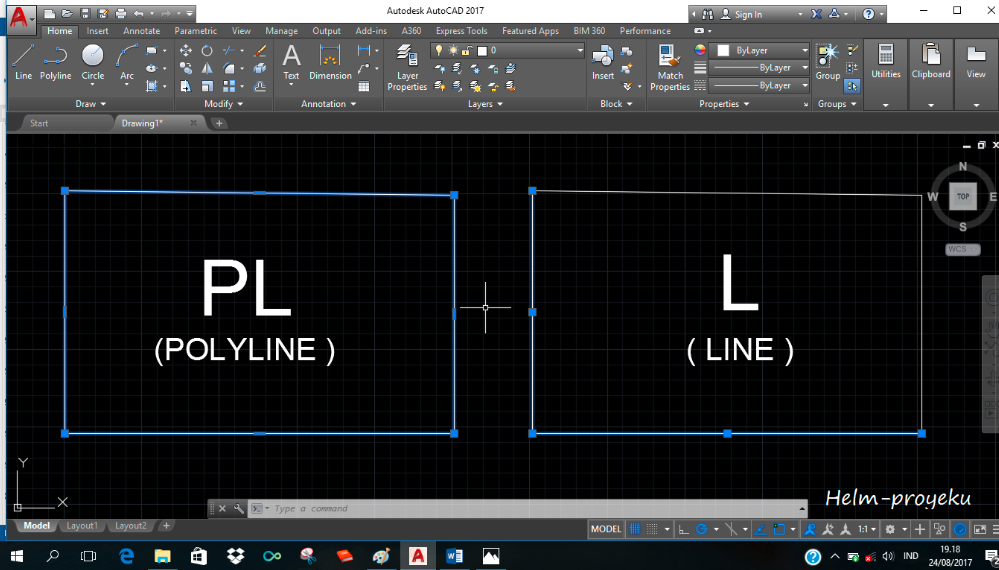Screen dimensions: 999x570
Task: Click the Move tool in Modify panel
Action: pos(186,50)
